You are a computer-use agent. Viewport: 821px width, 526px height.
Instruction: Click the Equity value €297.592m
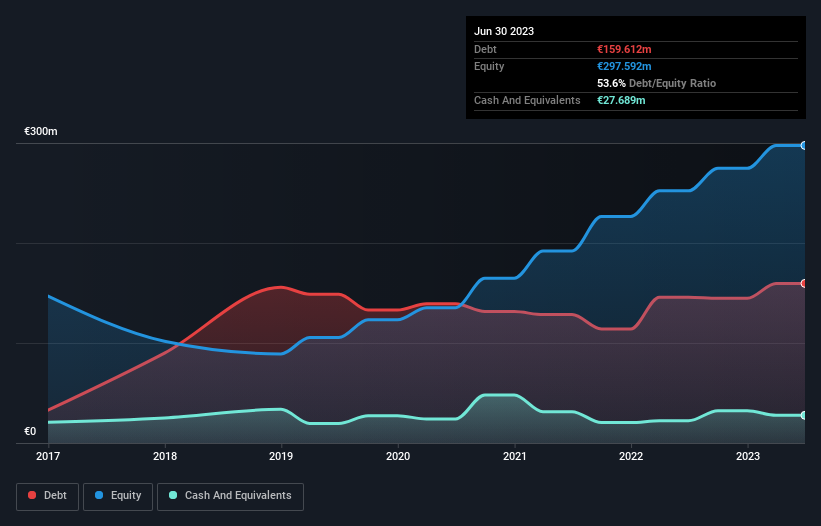pyautogui.click(x=624, y=66)
